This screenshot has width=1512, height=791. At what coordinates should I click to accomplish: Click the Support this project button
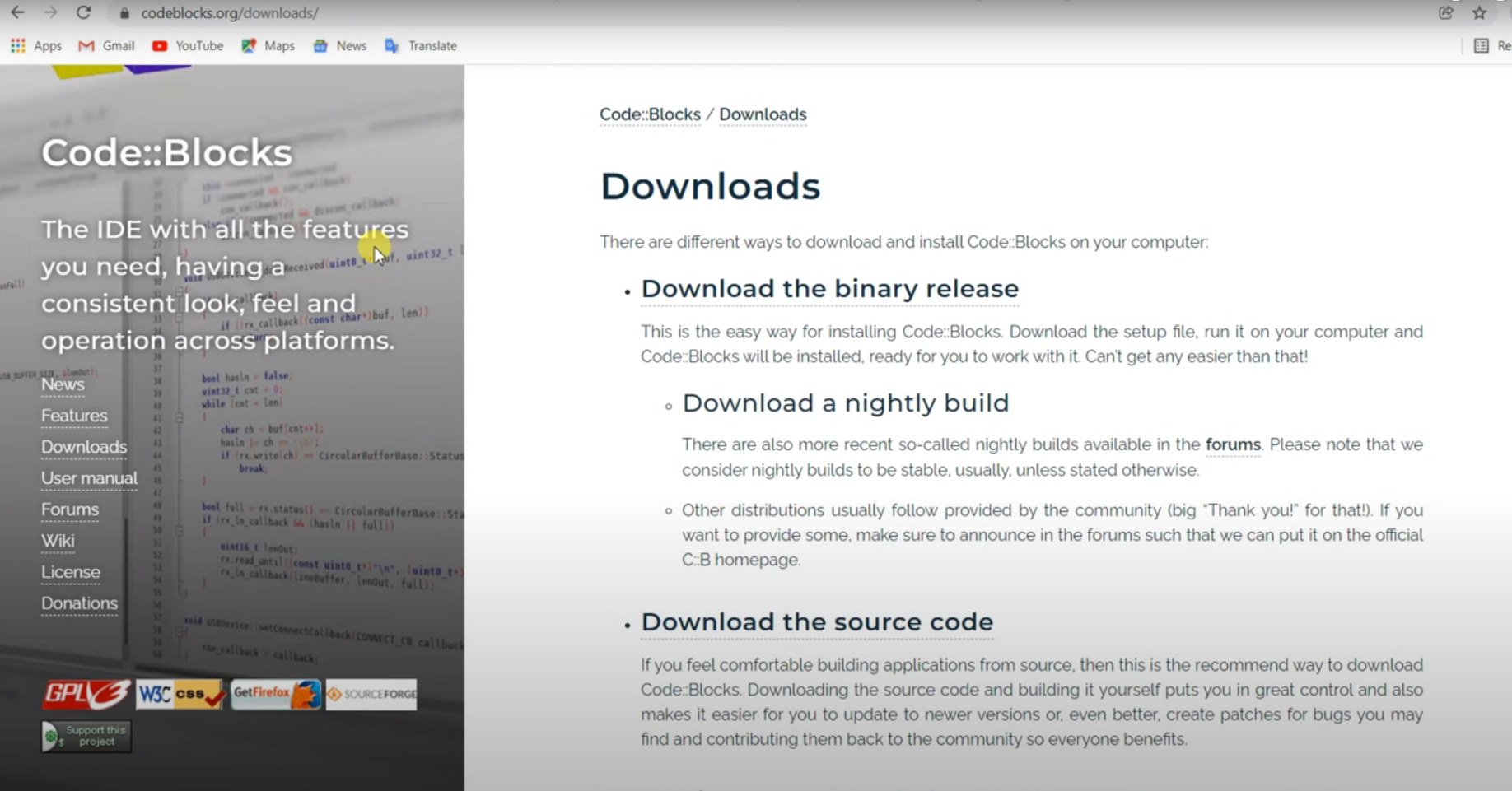click(x=86, y=735)
